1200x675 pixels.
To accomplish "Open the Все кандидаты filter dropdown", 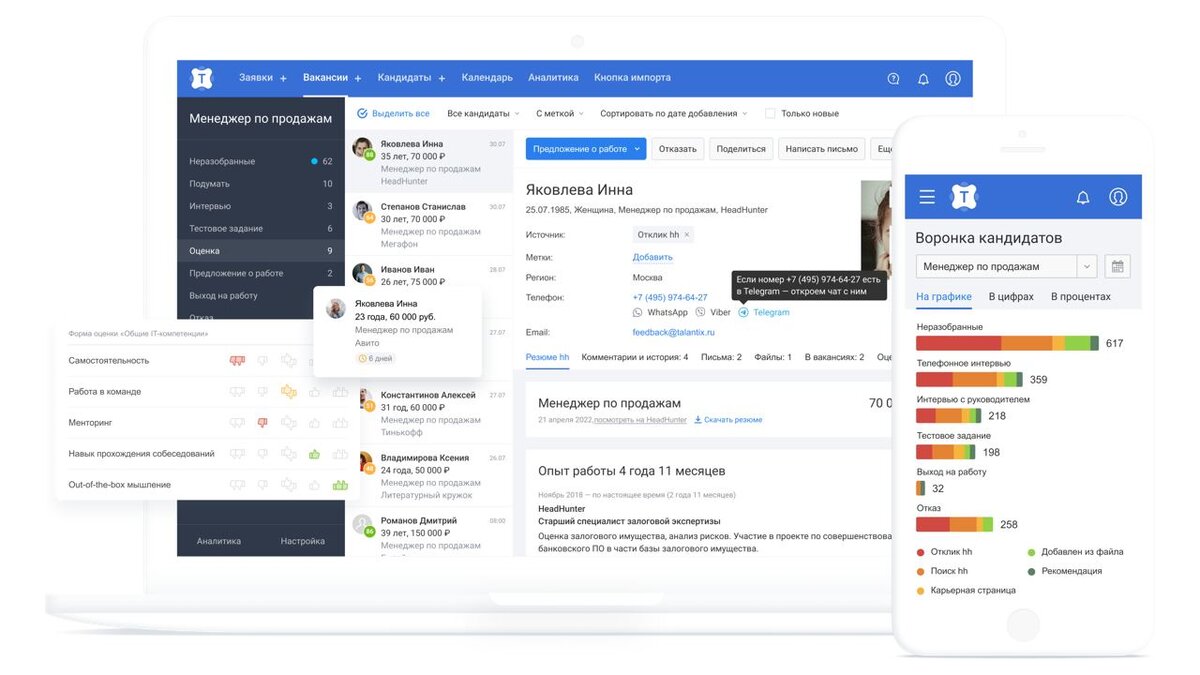I will pos(483,114).
